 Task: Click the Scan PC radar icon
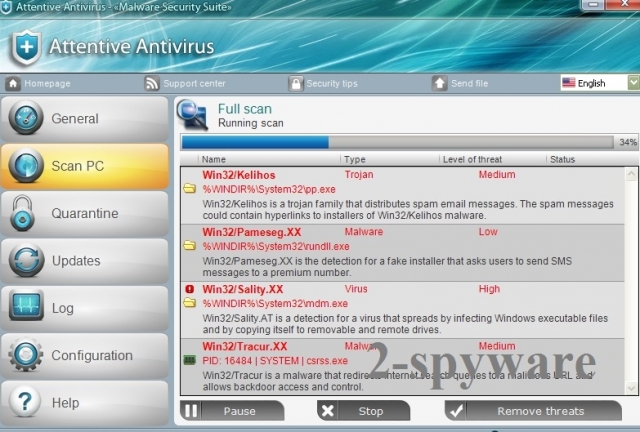point(26,166)
